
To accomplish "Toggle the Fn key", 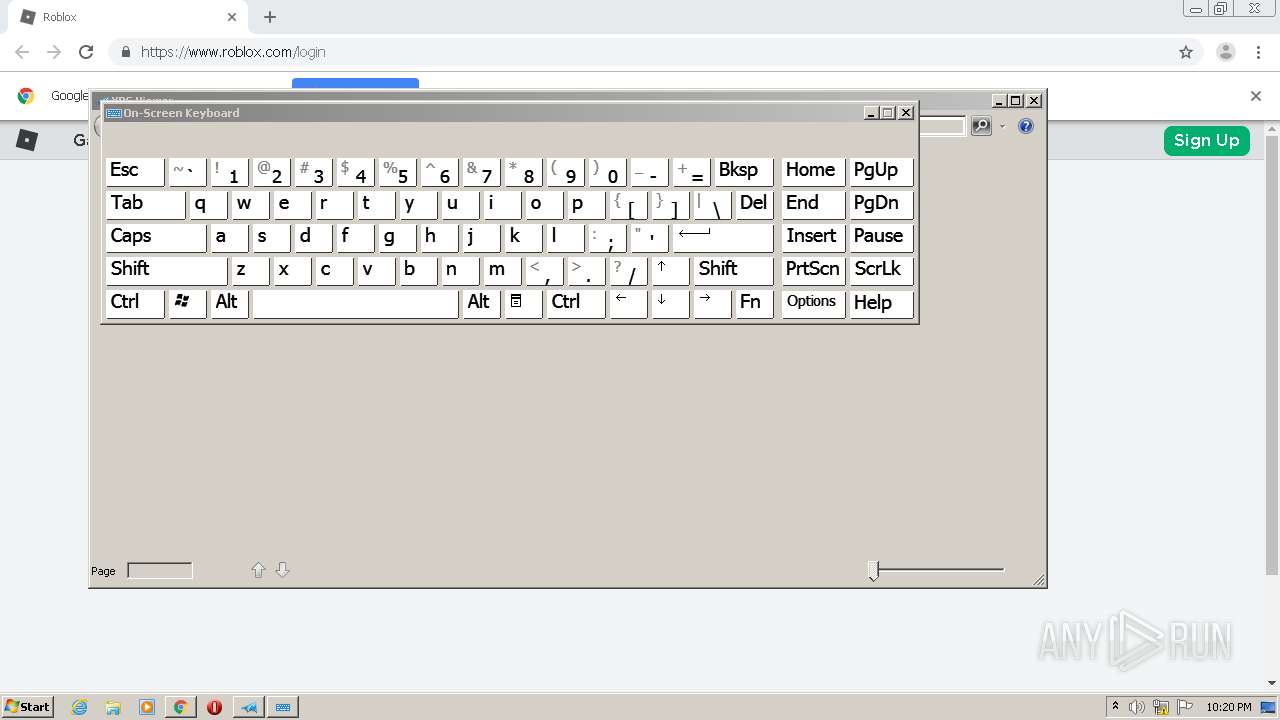I will coord(754,303).
